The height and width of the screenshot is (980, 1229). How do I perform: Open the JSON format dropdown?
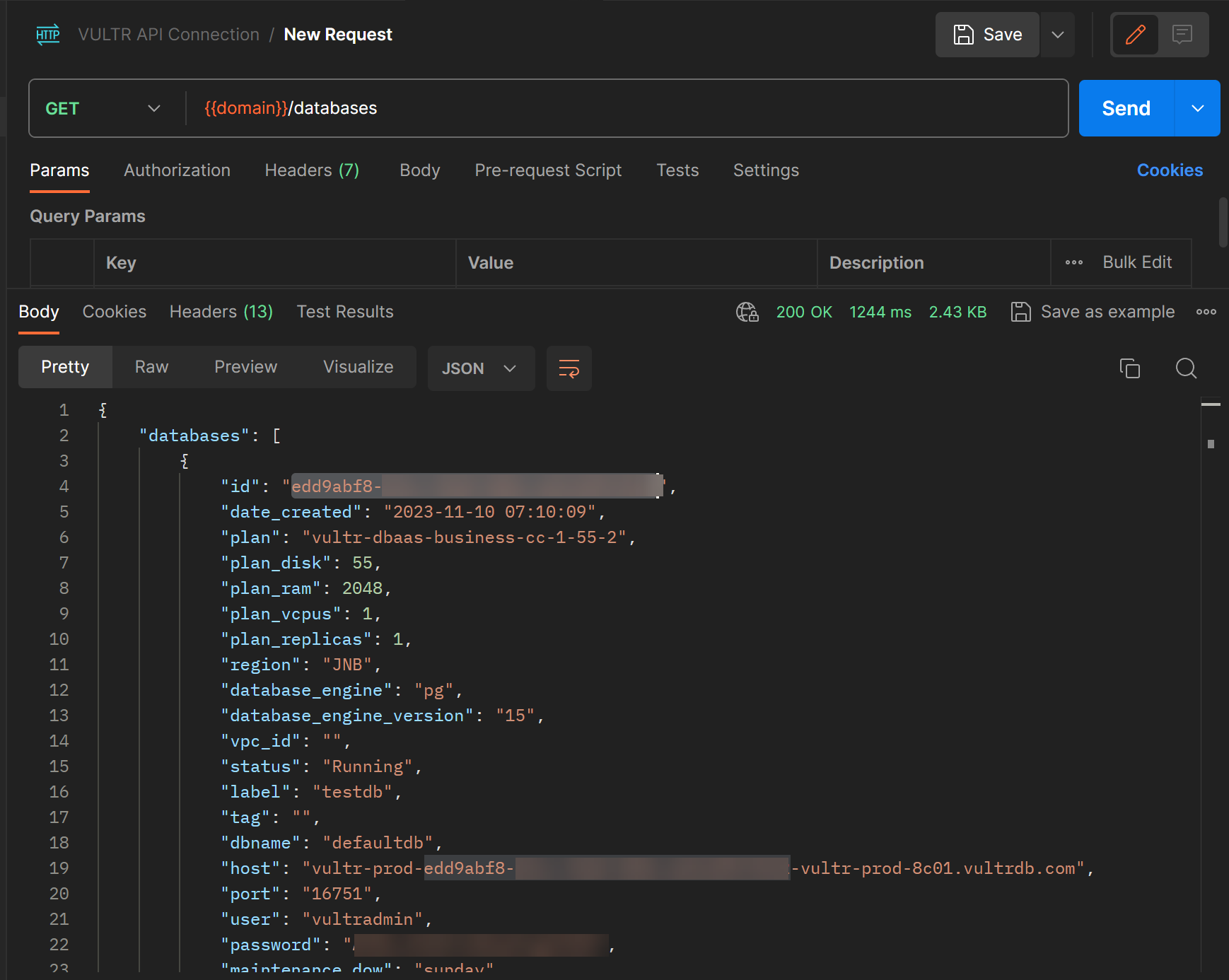(481, 368)
